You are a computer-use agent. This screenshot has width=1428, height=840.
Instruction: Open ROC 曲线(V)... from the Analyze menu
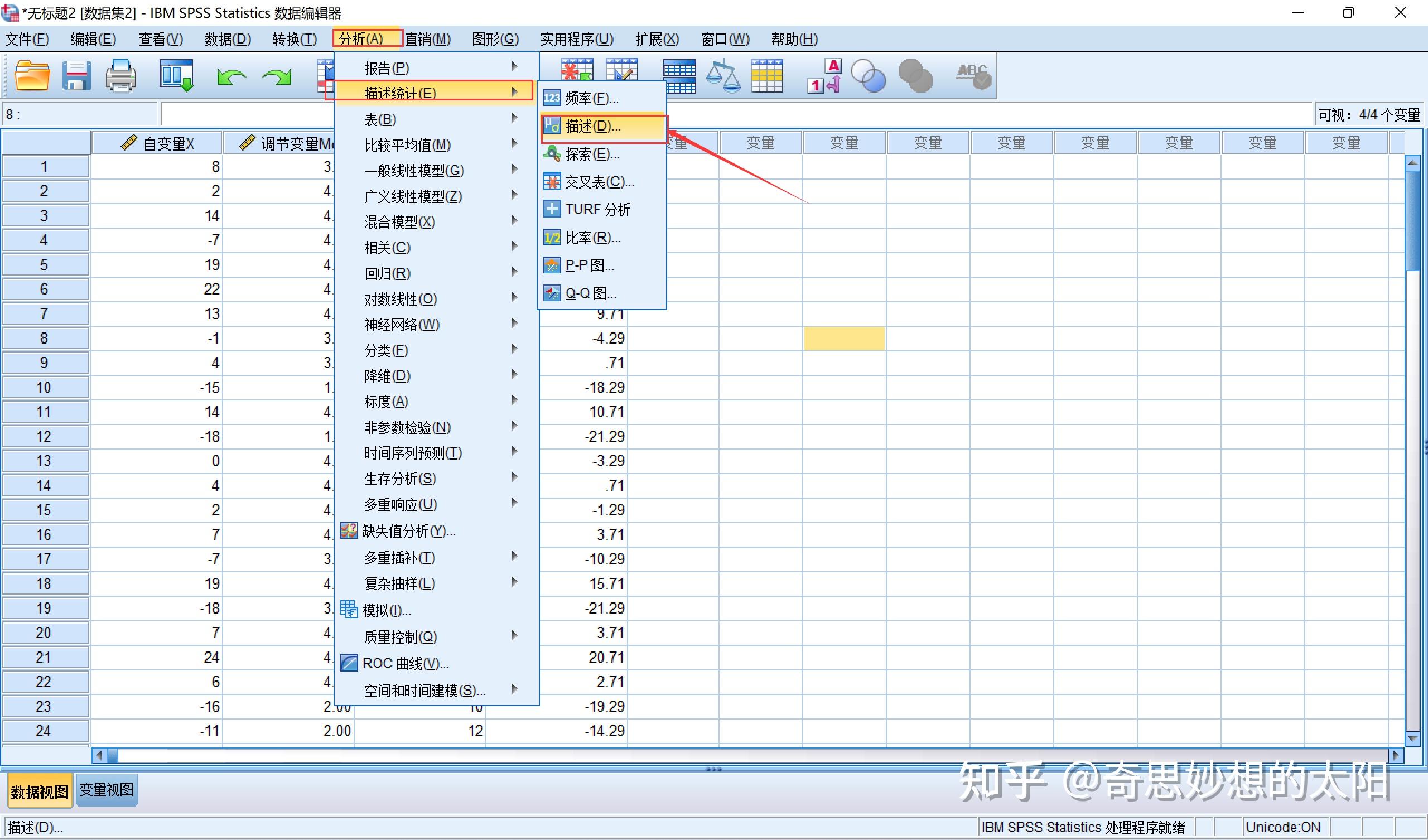click(x=436, y=663)
